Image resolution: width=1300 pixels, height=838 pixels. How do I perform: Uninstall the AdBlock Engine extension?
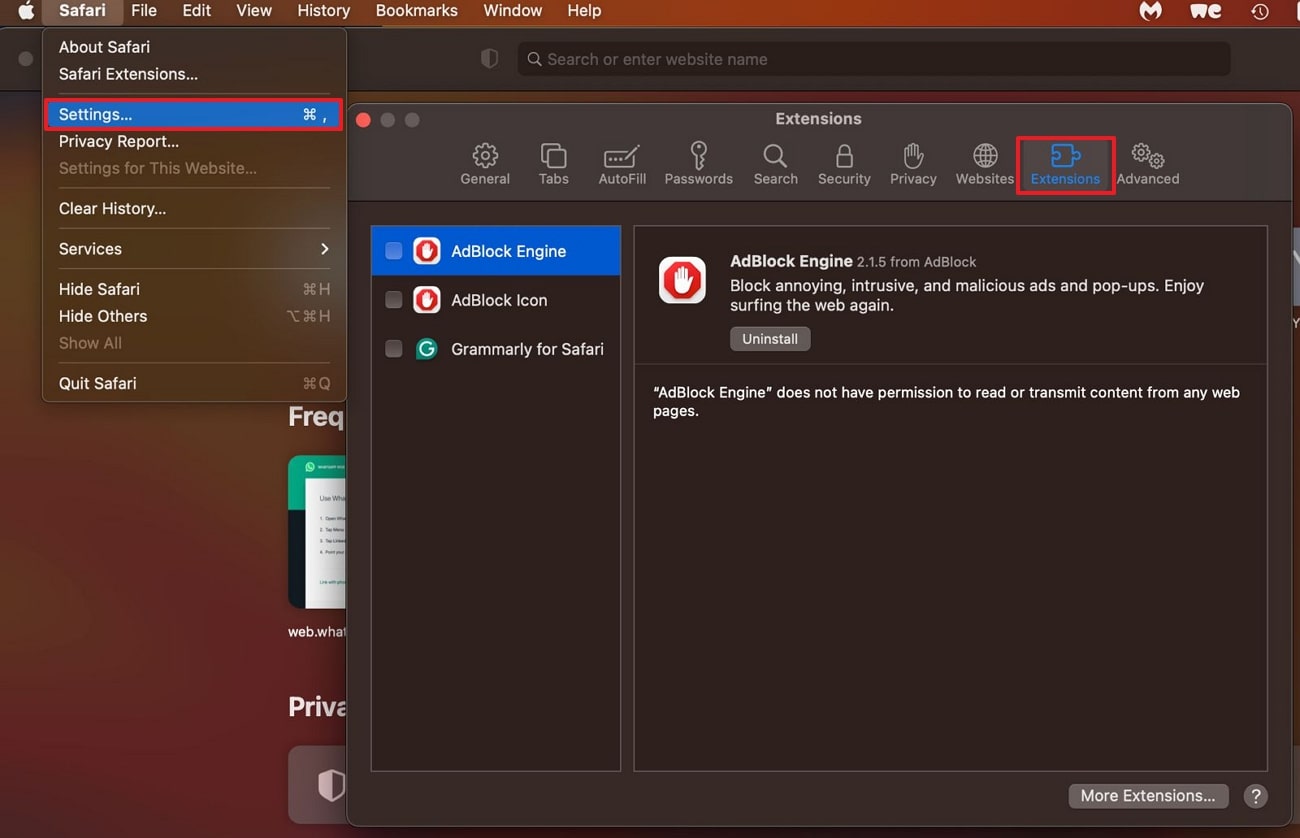pos(770,339)
